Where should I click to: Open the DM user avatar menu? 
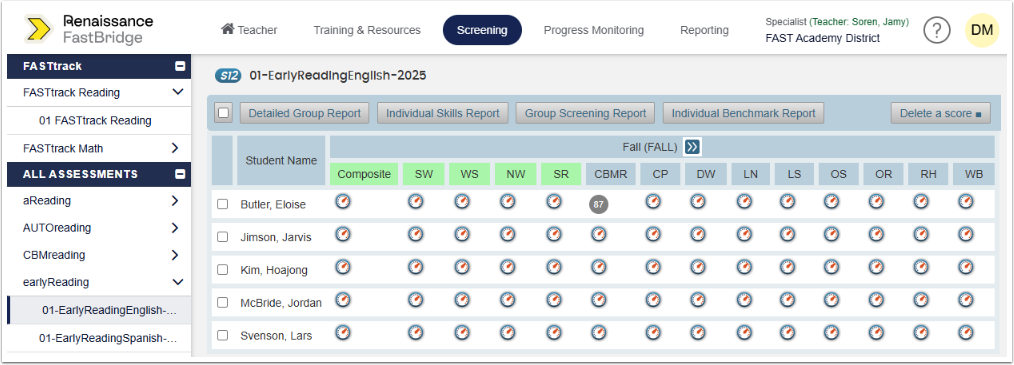(982, 30)
